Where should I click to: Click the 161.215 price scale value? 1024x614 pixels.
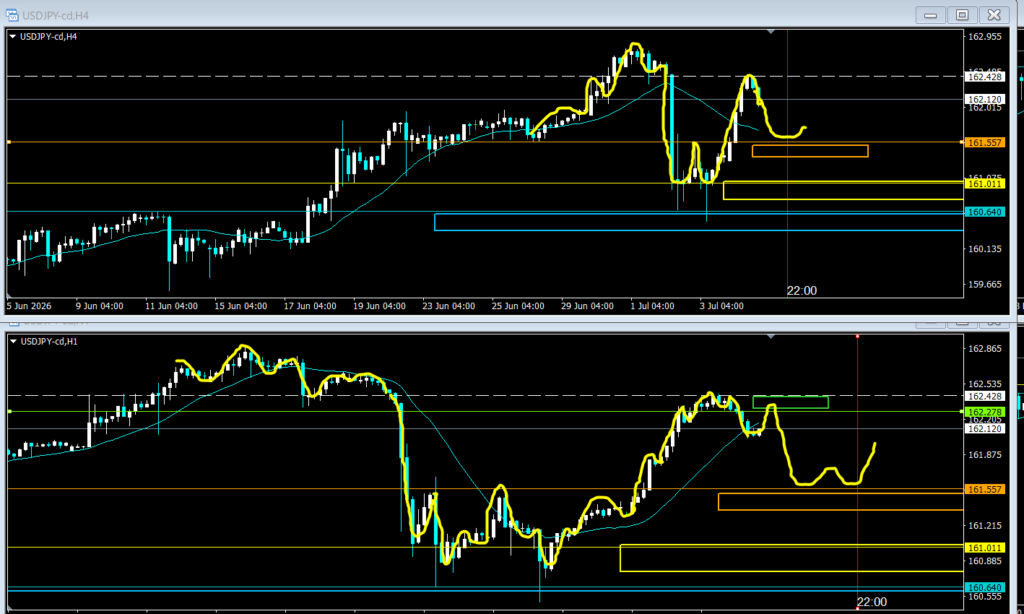[x=984, y=526]
